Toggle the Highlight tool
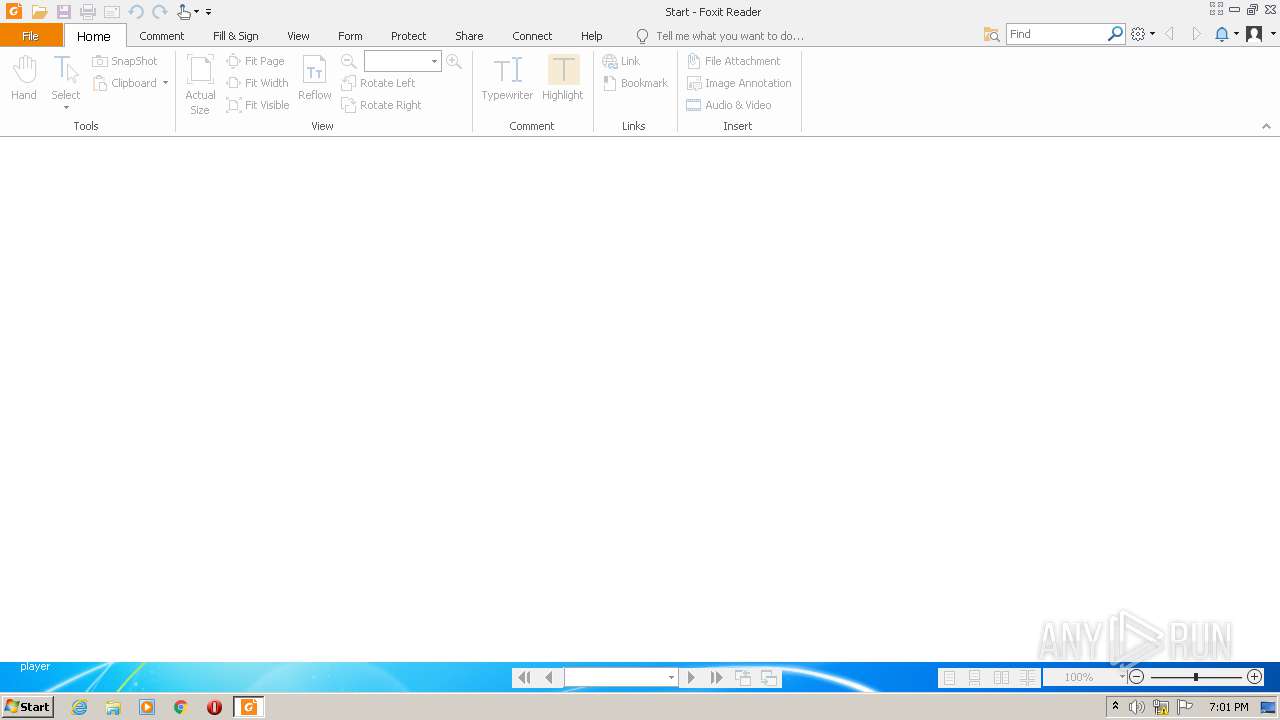 [563, 79]
